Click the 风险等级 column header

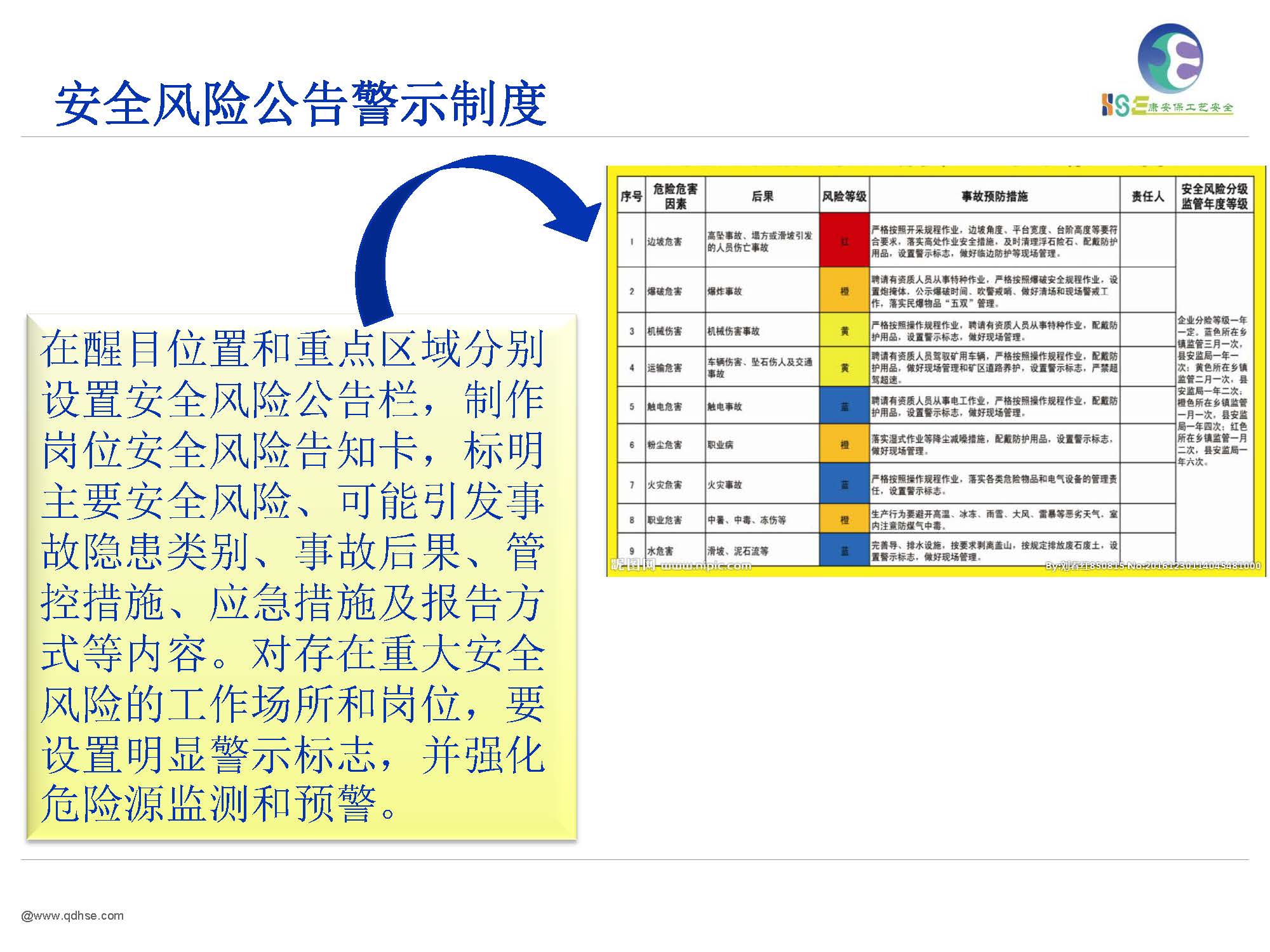pos(844,196)
